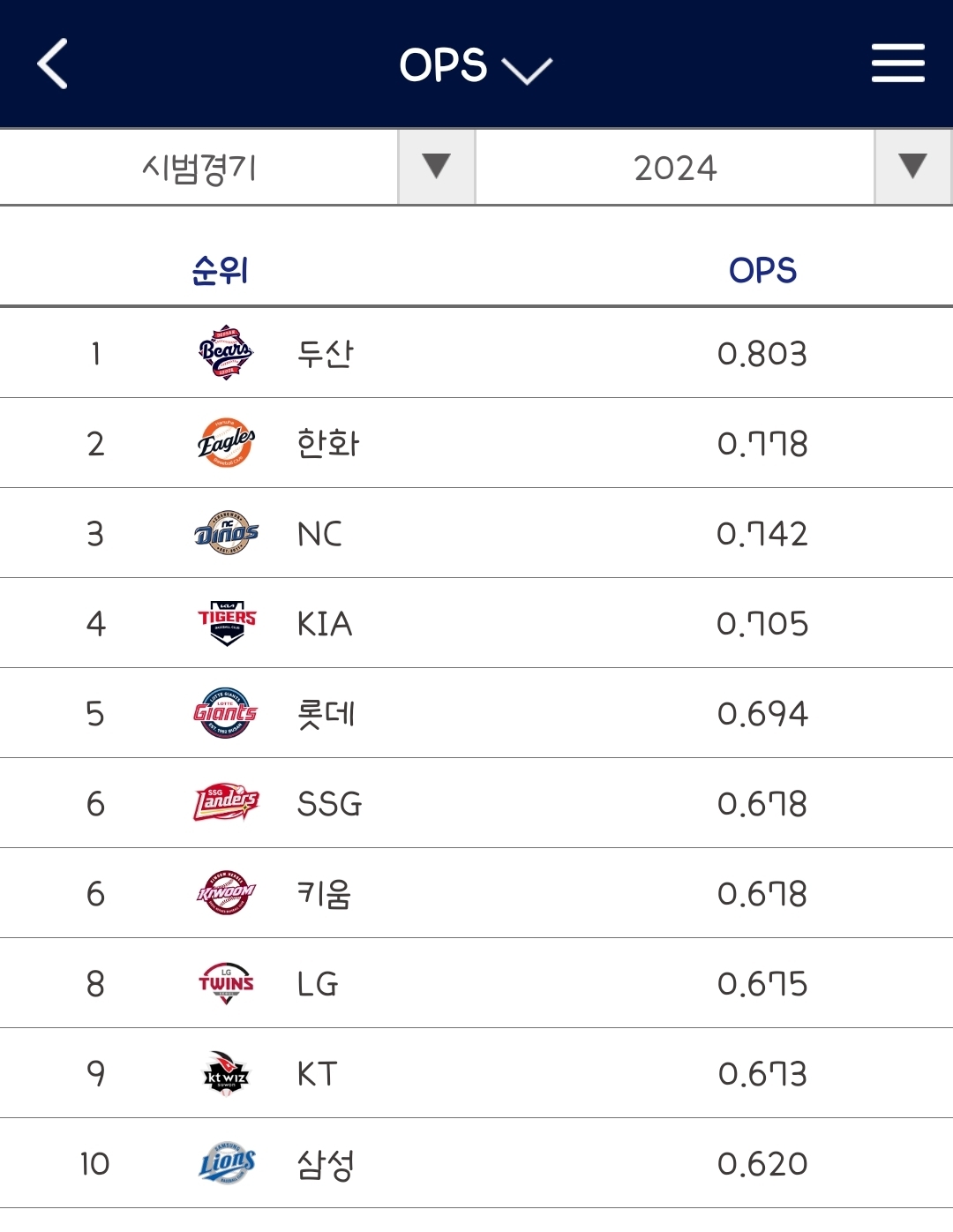The width and height of the screenshot is (953, 1232).
Task: Open the 2024 season dropdown
Action: [713, 168]
